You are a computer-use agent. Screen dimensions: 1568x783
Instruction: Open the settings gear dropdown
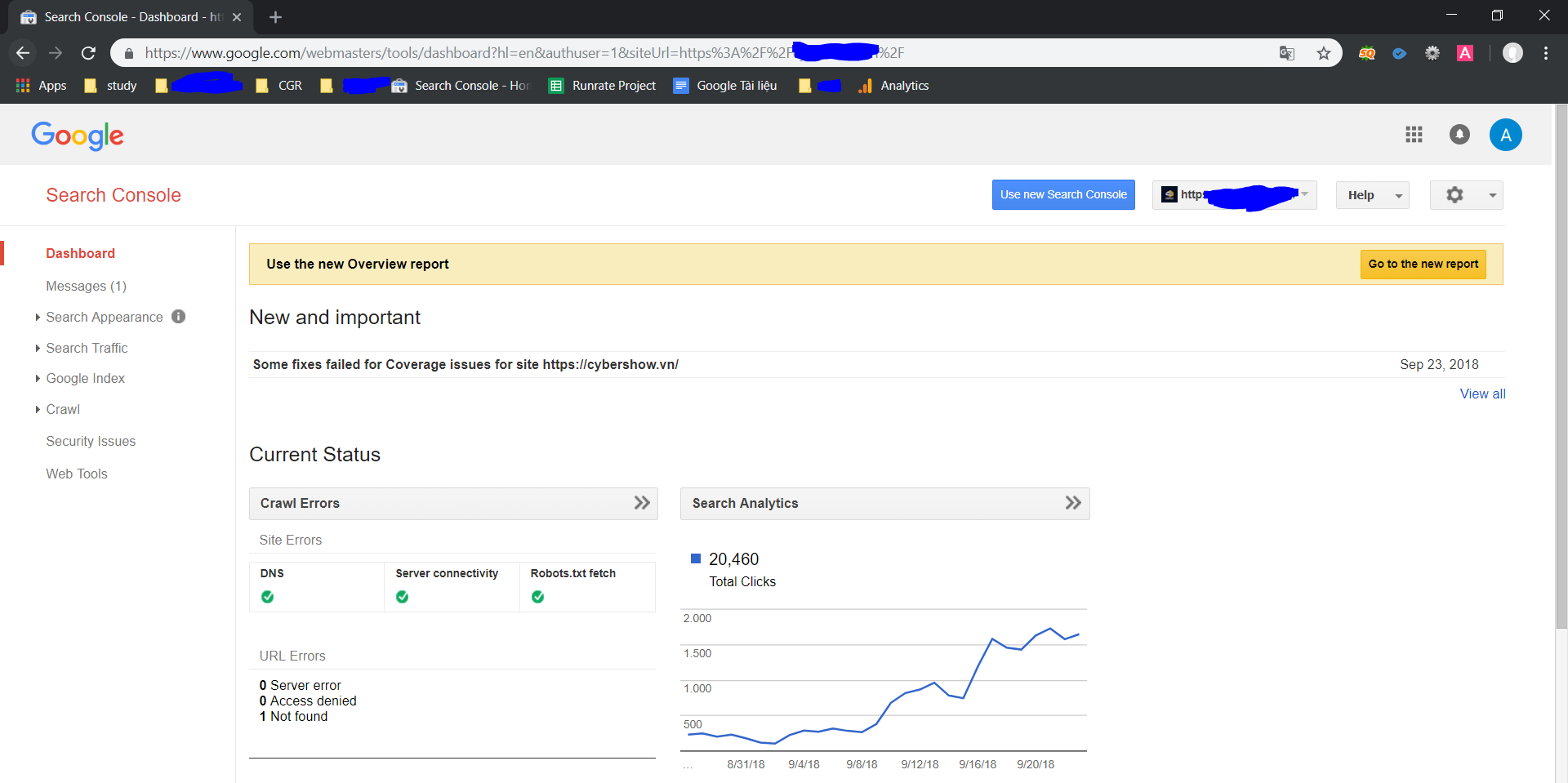1466,195
